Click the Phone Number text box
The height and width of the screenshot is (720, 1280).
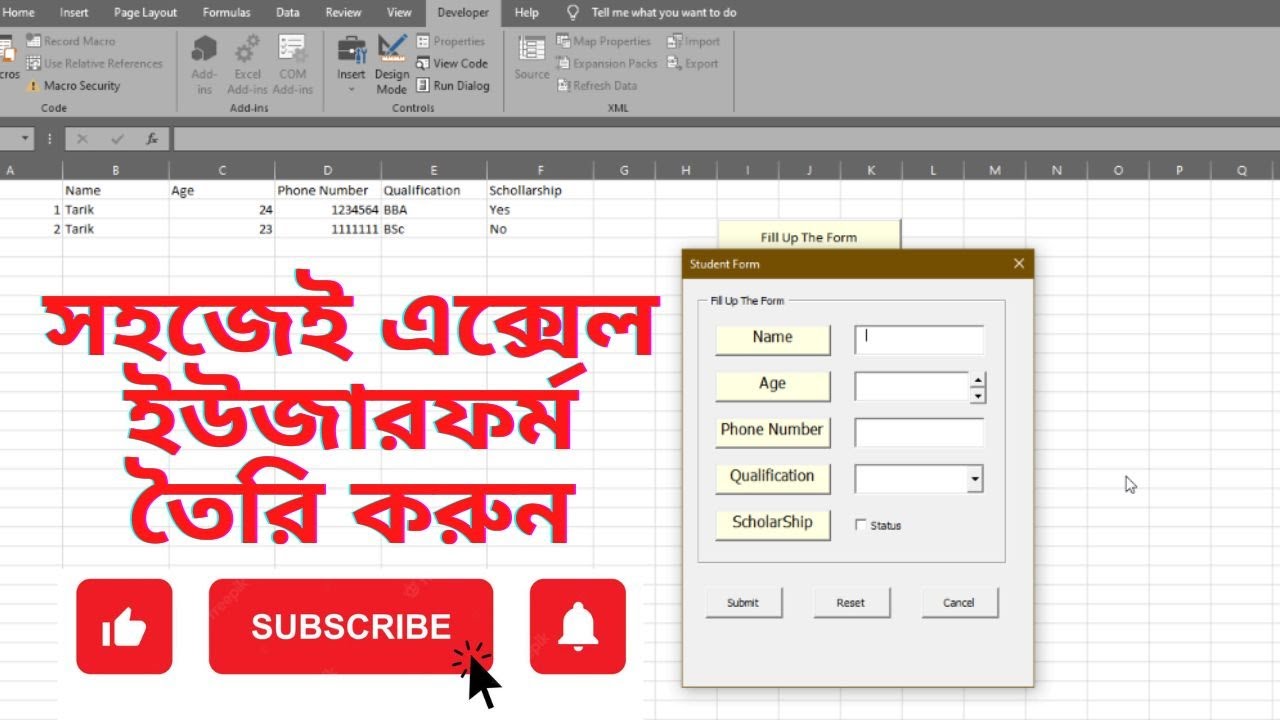tap(919, 433)
